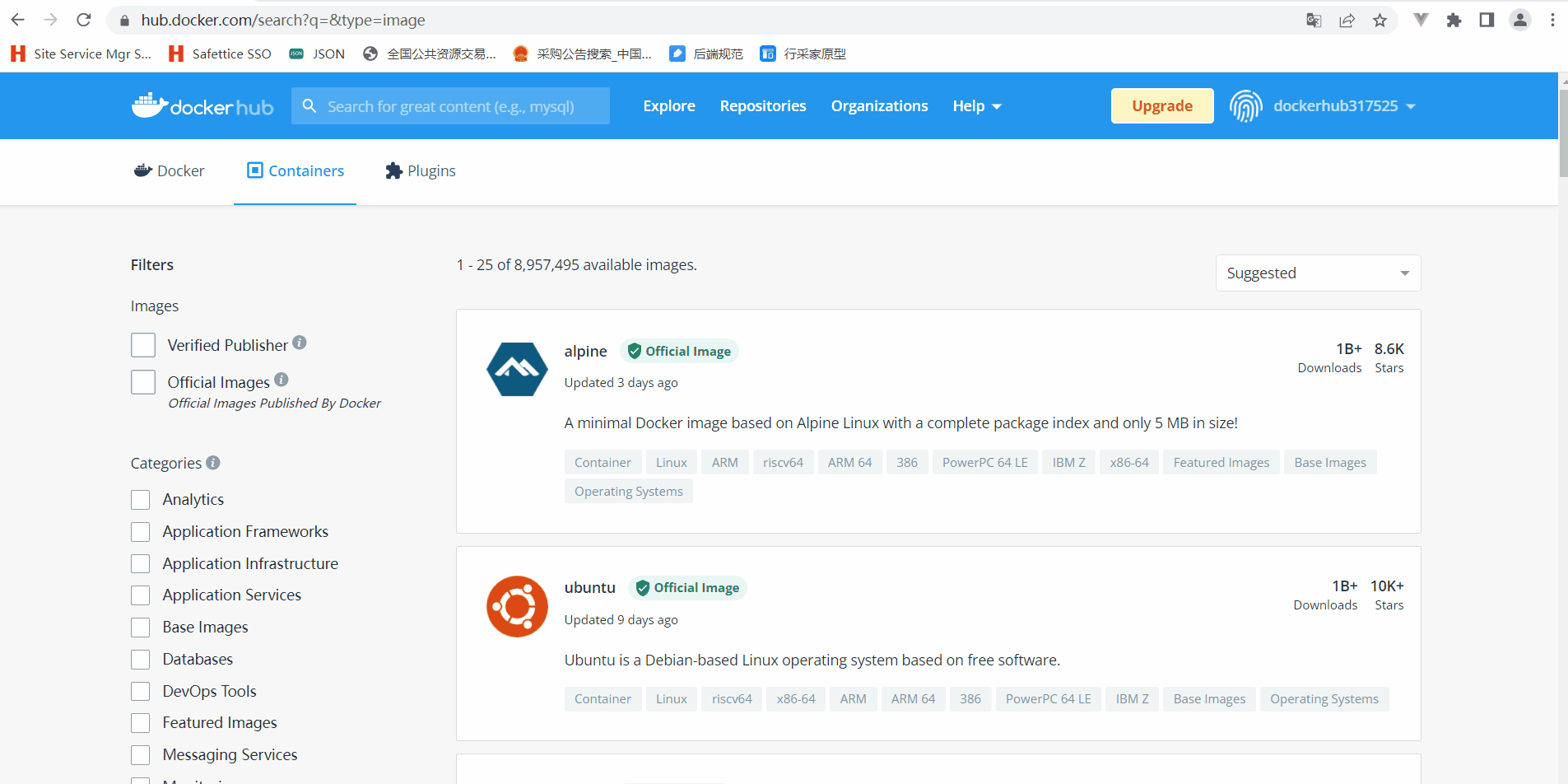Open the 全国公共资源交易 bookmark
Viewport: 1568px width, 784px height.
pos(430,54)
